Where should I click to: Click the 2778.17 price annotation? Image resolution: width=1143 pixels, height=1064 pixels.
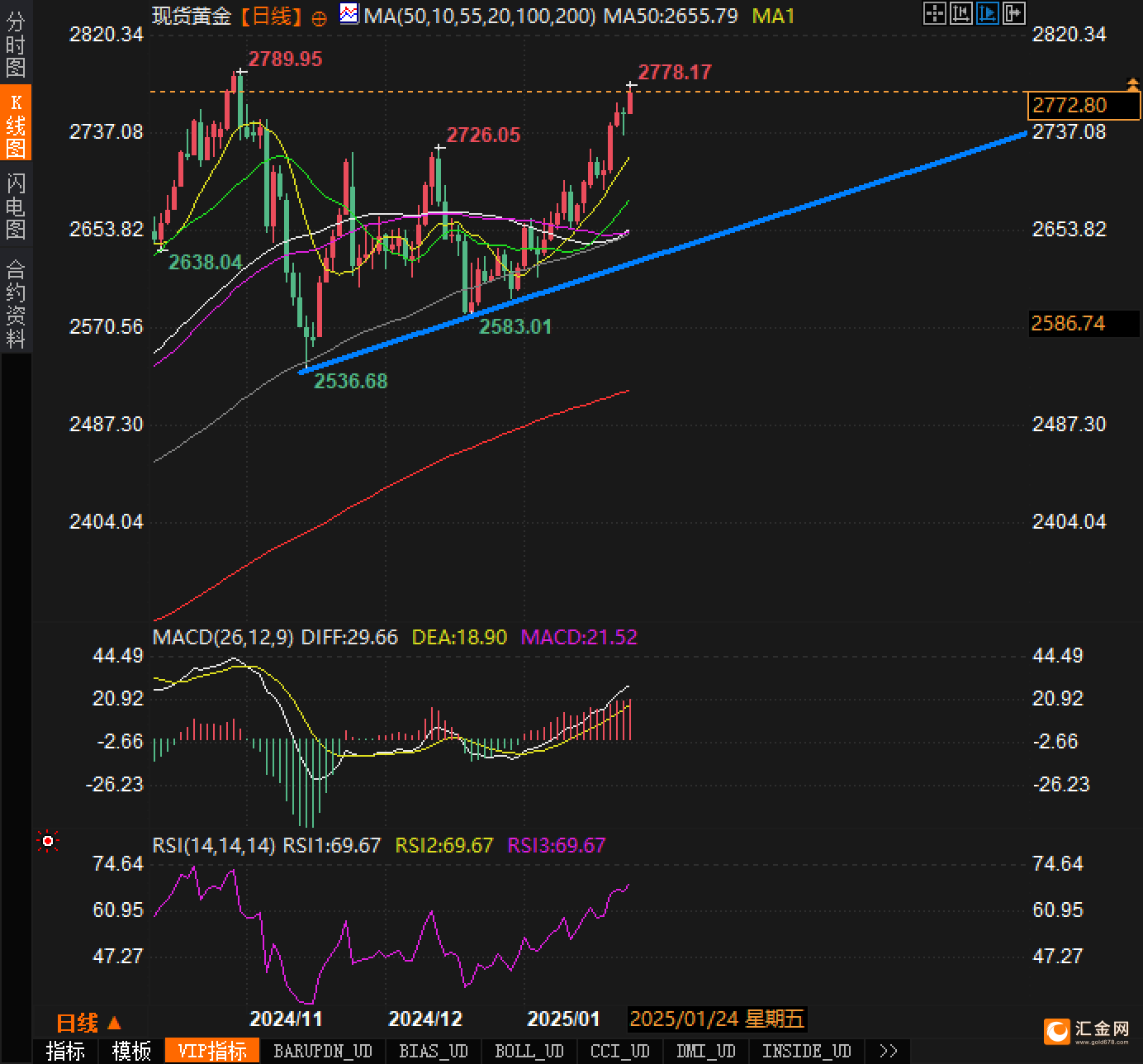(x=675, y=72)
